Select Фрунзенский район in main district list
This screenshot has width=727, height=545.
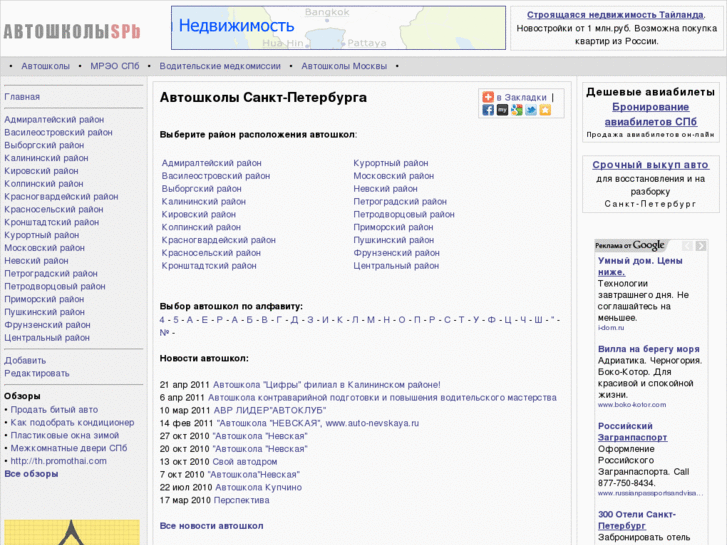396,253
